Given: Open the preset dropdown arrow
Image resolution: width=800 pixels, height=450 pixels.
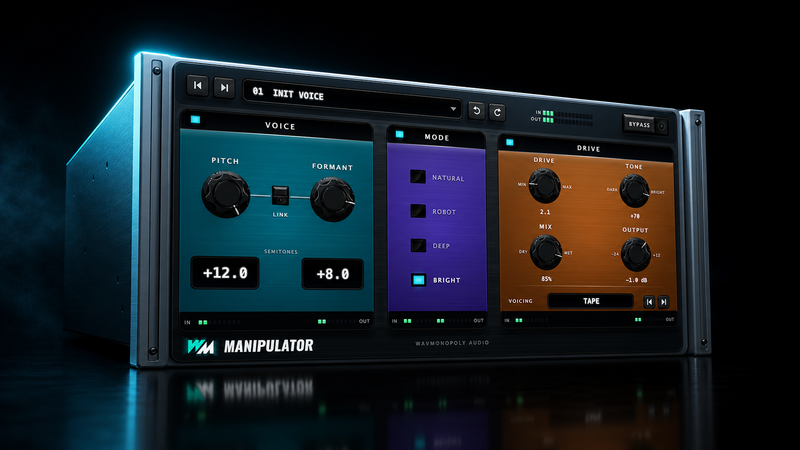Looking at the screenshot, I should coord(453,109).
